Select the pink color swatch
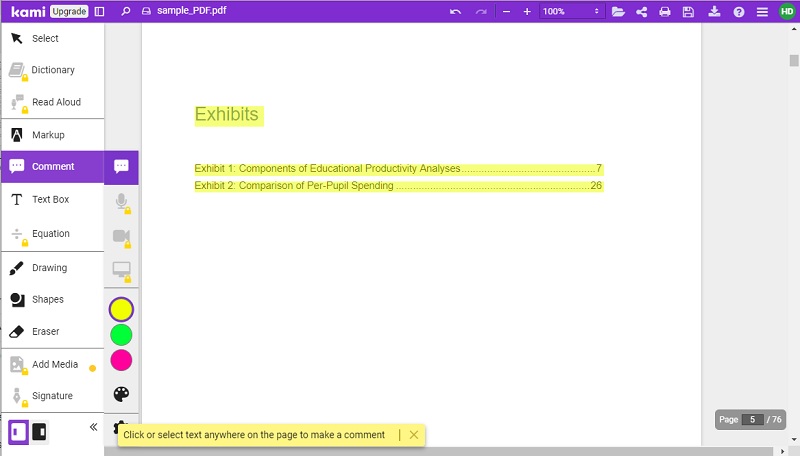Viewport: 800px width, 456px height. coord(121,361)
